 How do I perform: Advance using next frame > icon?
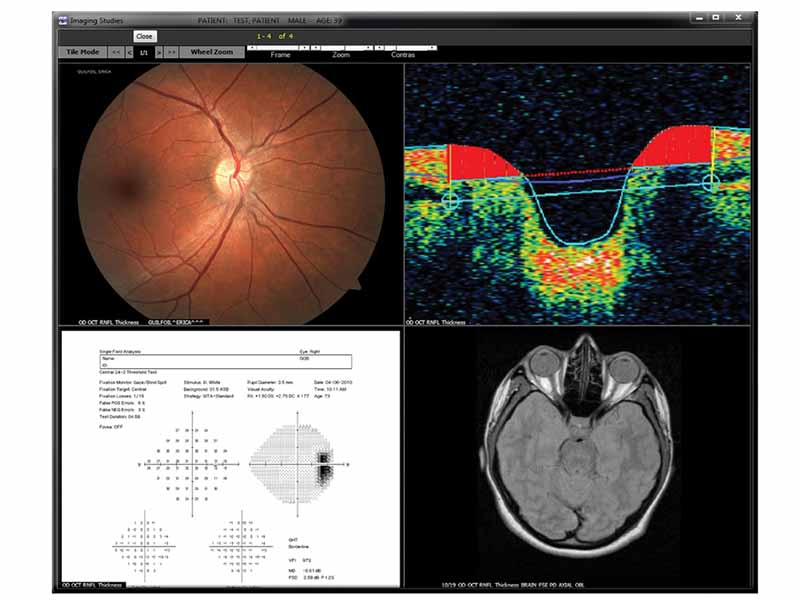(160, 50)
